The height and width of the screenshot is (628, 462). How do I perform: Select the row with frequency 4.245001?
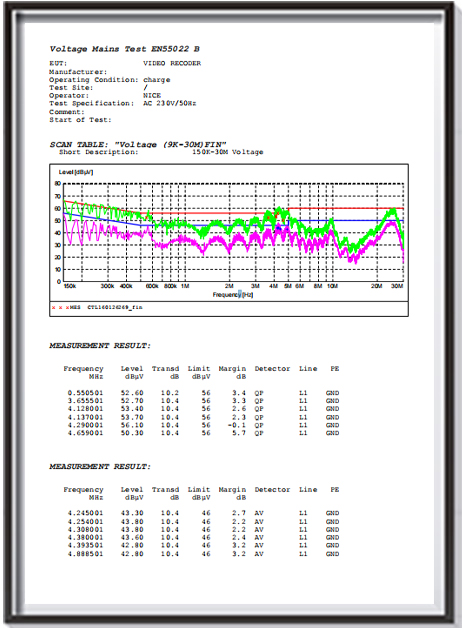point(203,513)
